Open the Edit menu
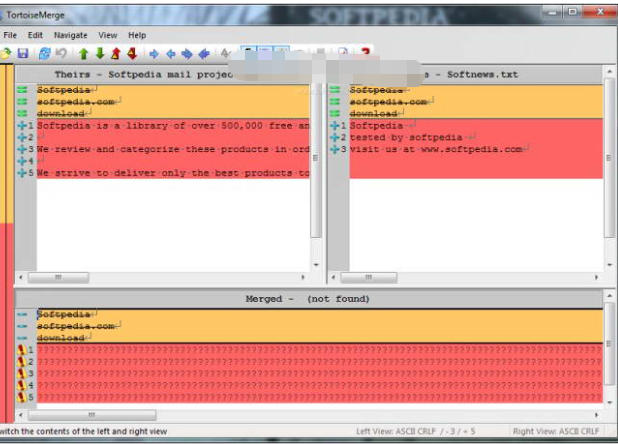 35,35
